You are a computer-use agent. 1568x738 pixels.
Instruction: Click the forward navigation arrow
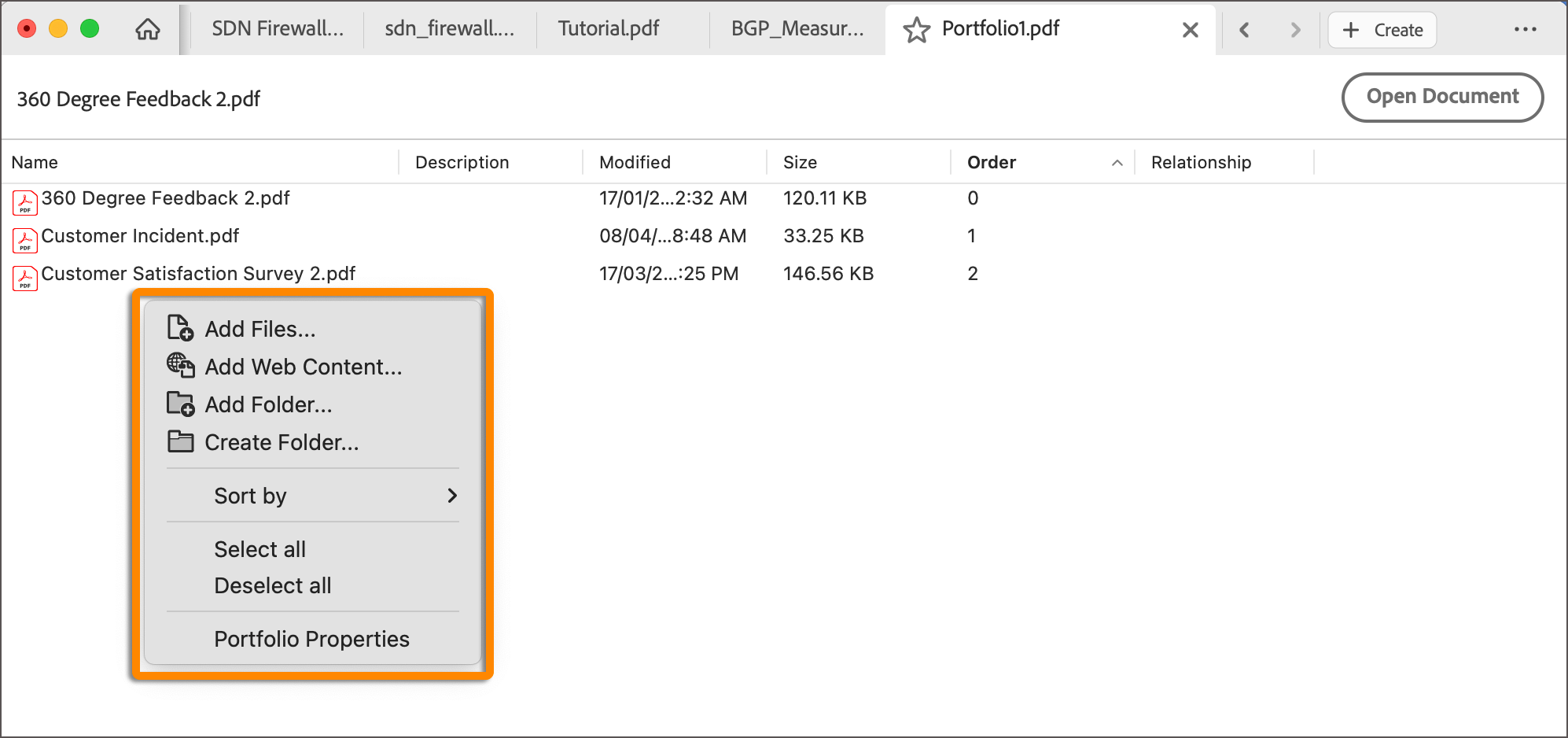[x=1294, y=29]
